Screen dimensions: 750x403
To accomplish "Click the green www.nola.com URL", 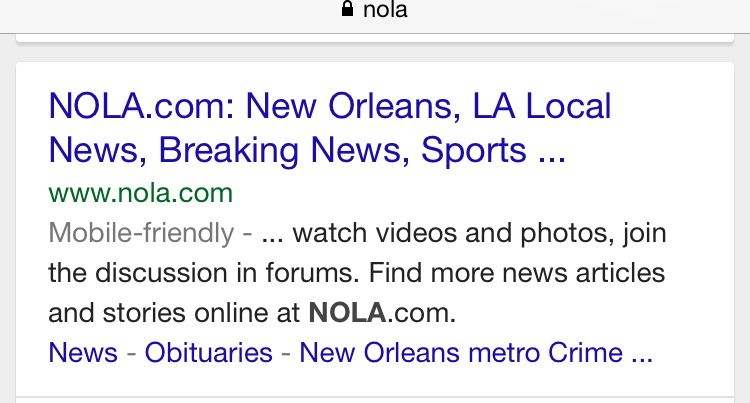I will [x=141, y=193].
